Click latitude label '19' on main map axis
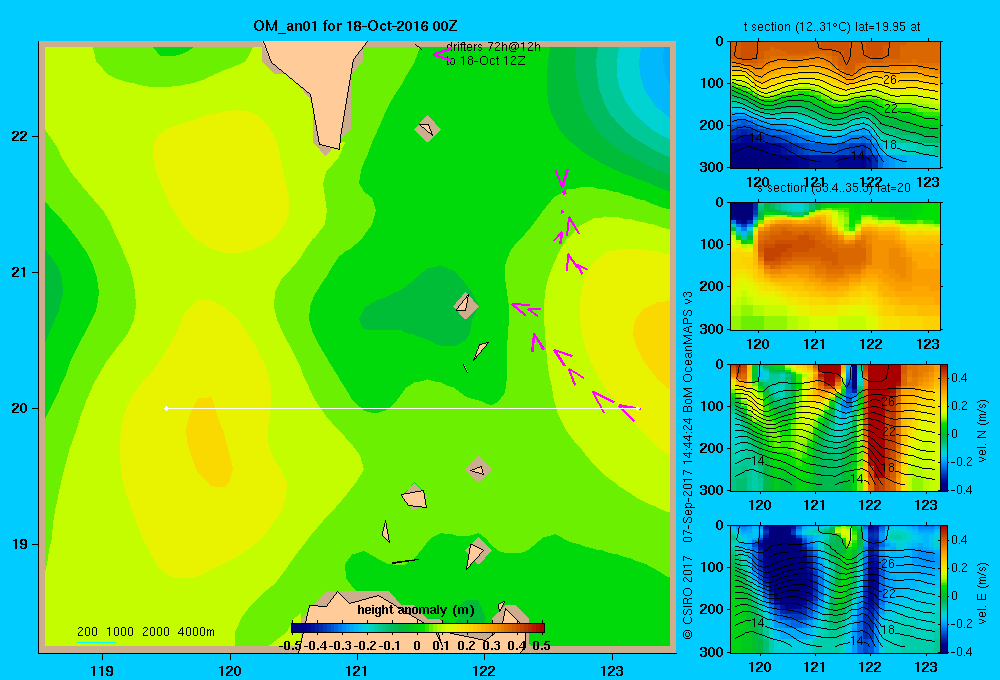This screenshot has width=1000, height=680. click(x=20, y=544)
